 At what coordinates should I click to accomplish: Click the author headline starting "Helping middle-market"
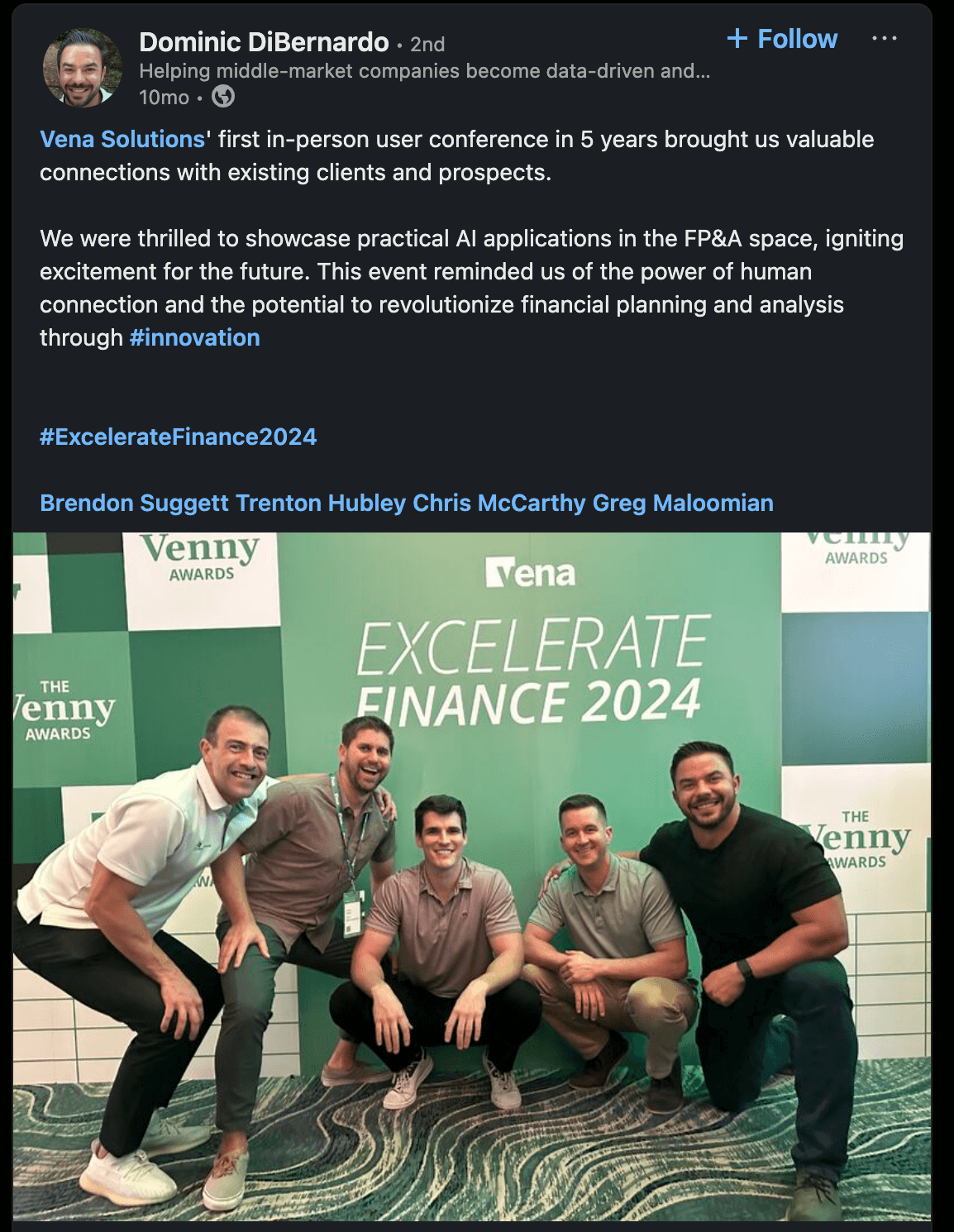[424, 71]
